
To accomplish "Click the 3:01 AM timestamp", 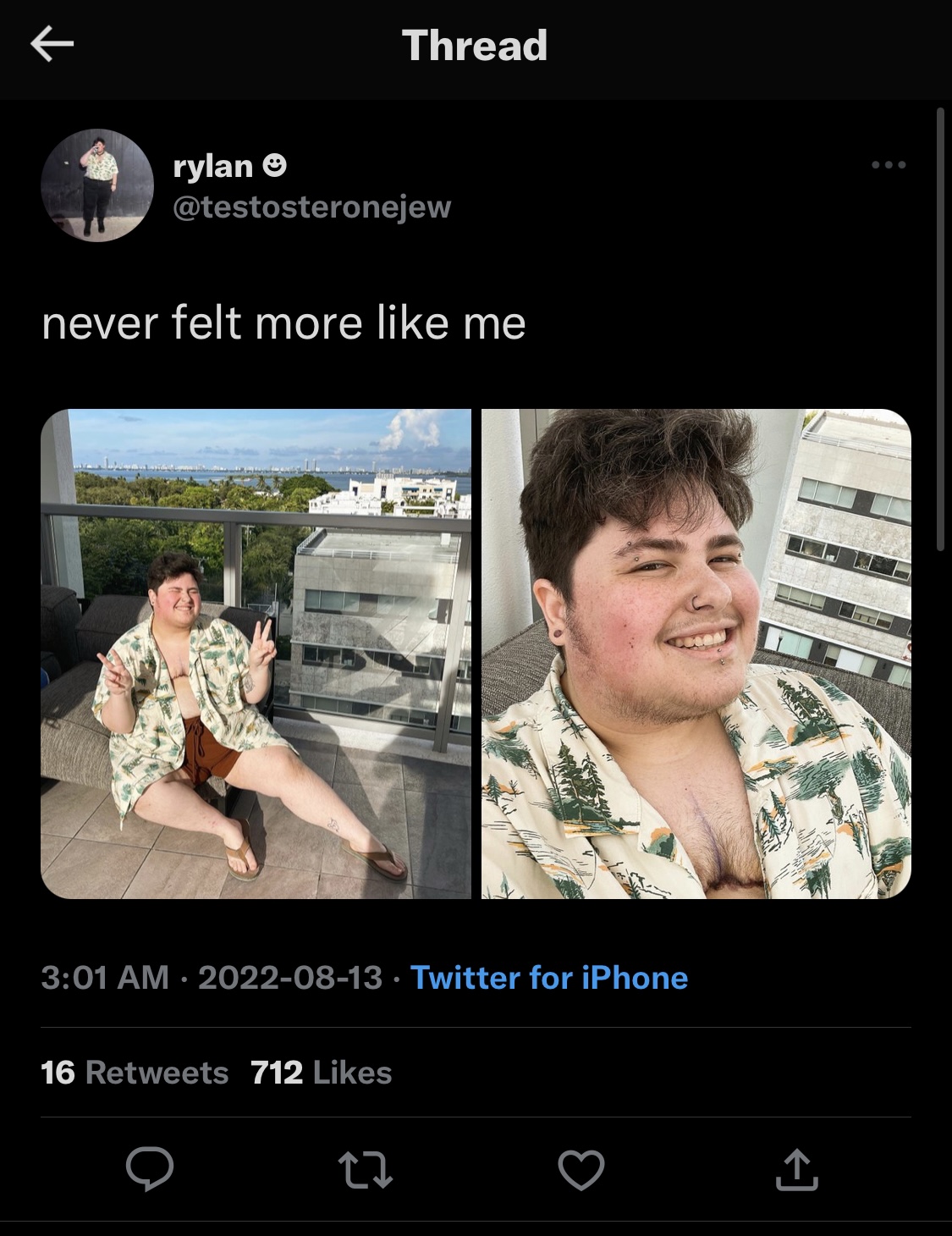I will click(x=105, y=978).
